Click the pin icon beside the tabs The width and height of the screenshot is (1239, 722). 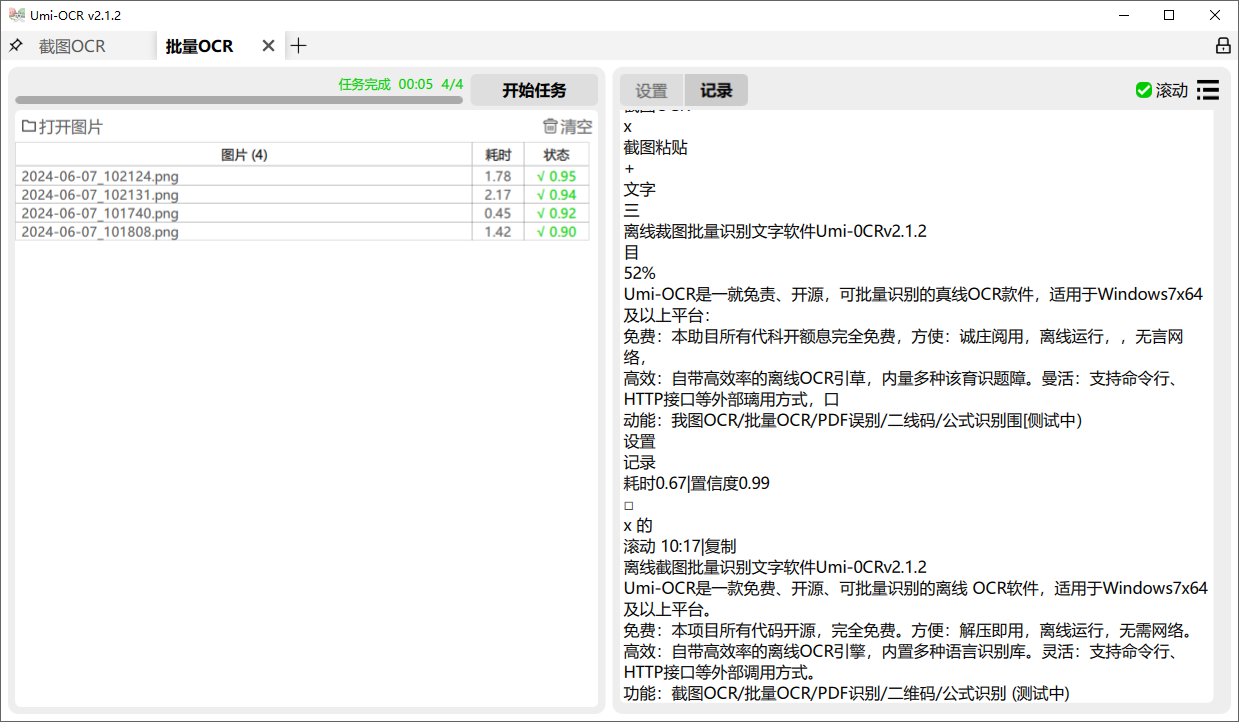15,46
